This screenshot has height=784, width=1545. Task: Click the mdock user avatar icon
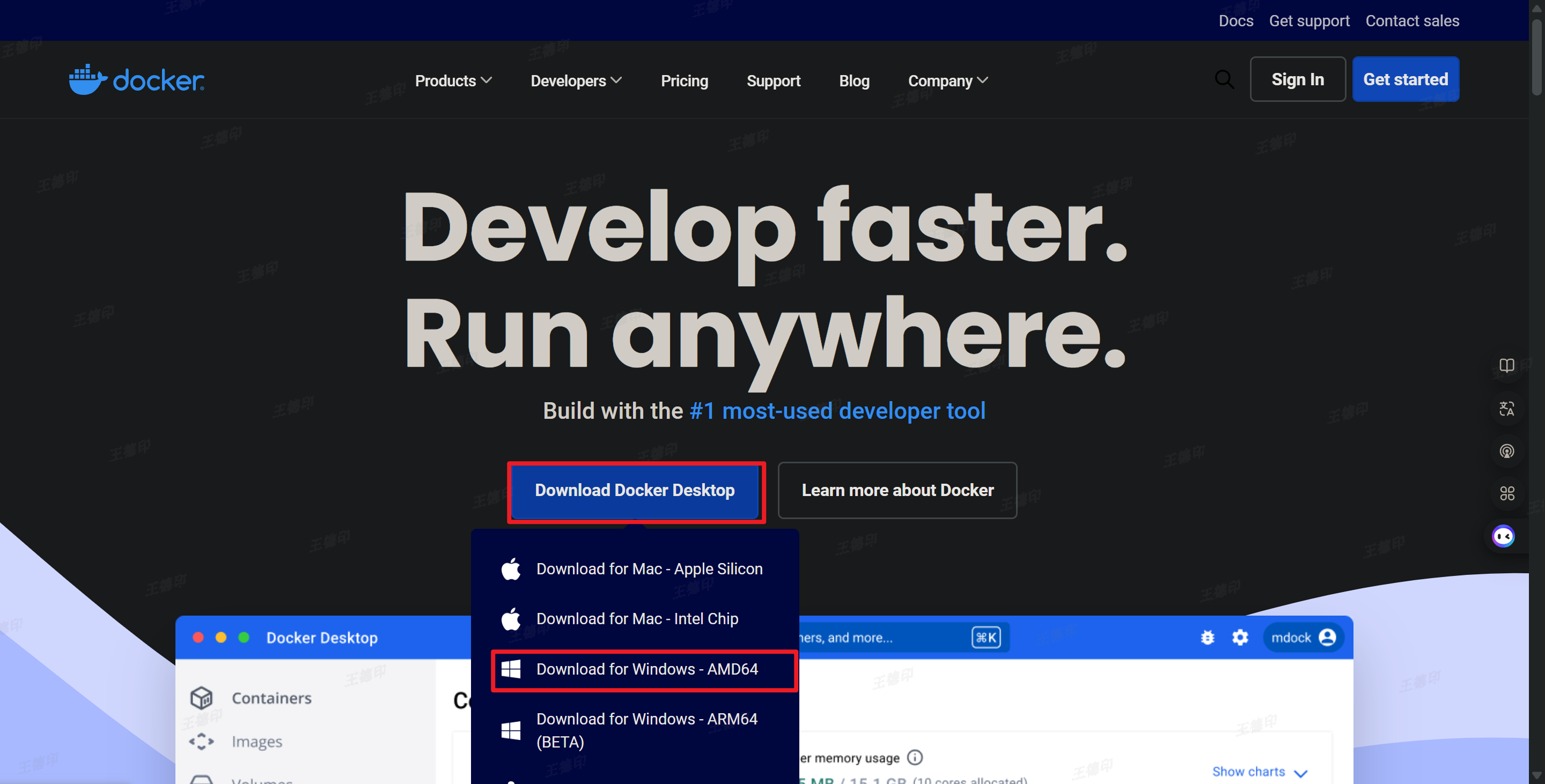coord(1327,637)
